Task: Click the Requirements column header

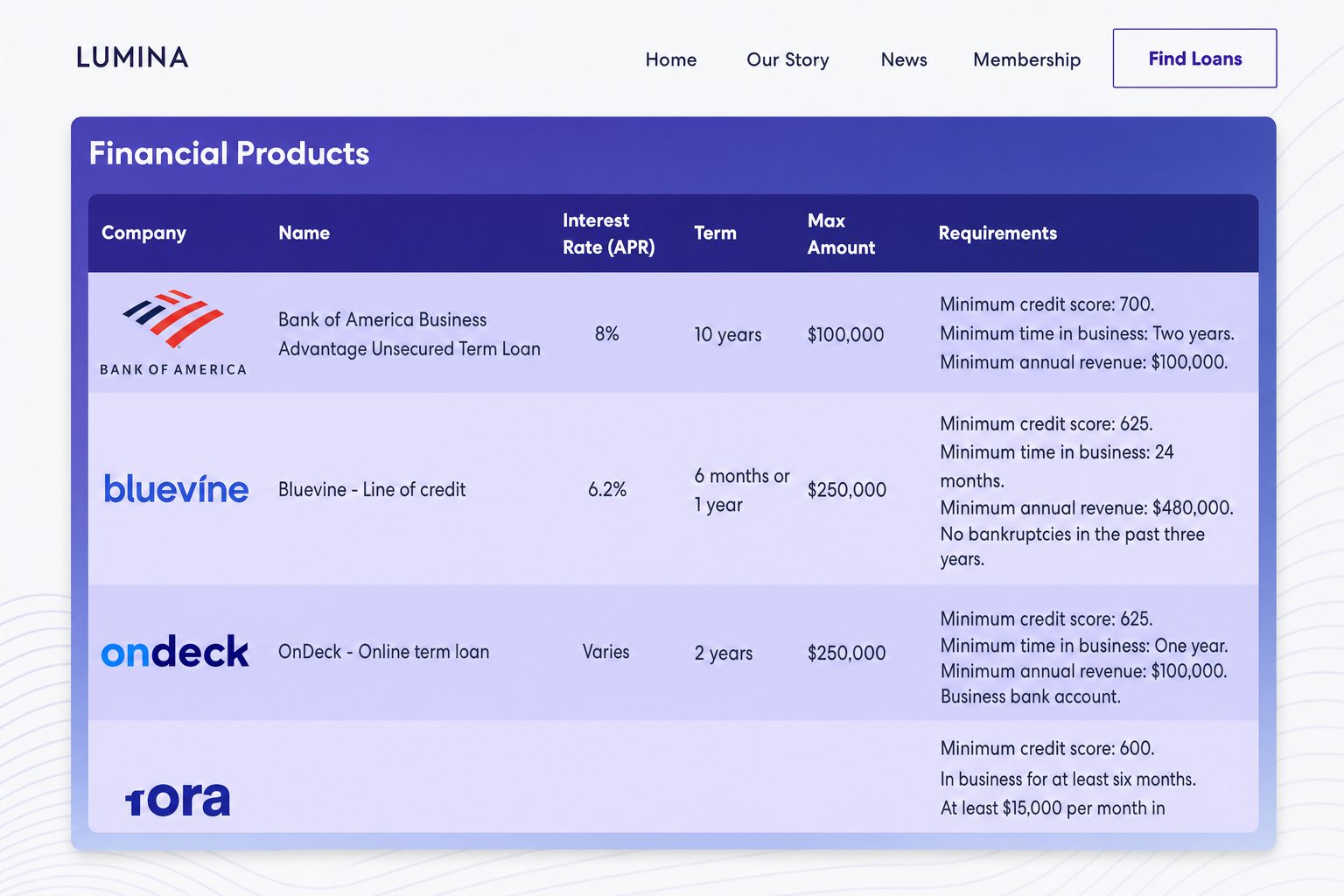Action: tap(997, 233)
